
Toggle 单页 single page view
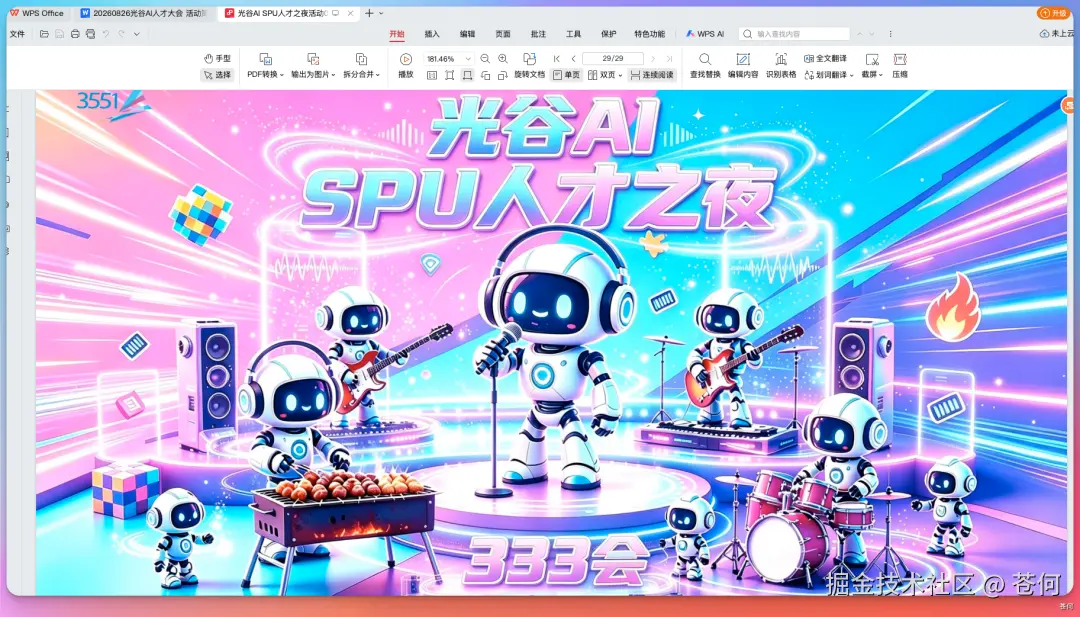[x=566, y=74]
